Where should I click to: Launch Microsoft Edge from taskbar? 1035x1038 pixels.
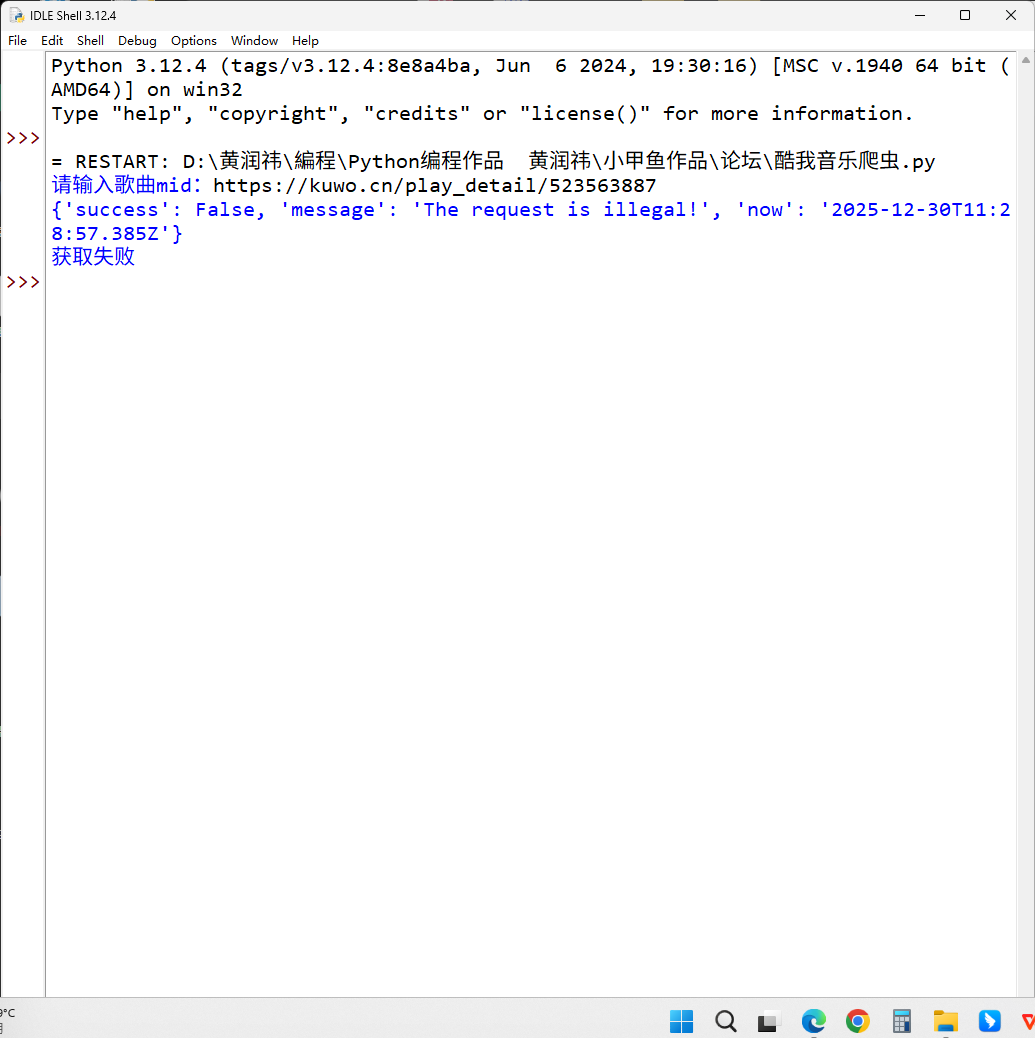813,1021
